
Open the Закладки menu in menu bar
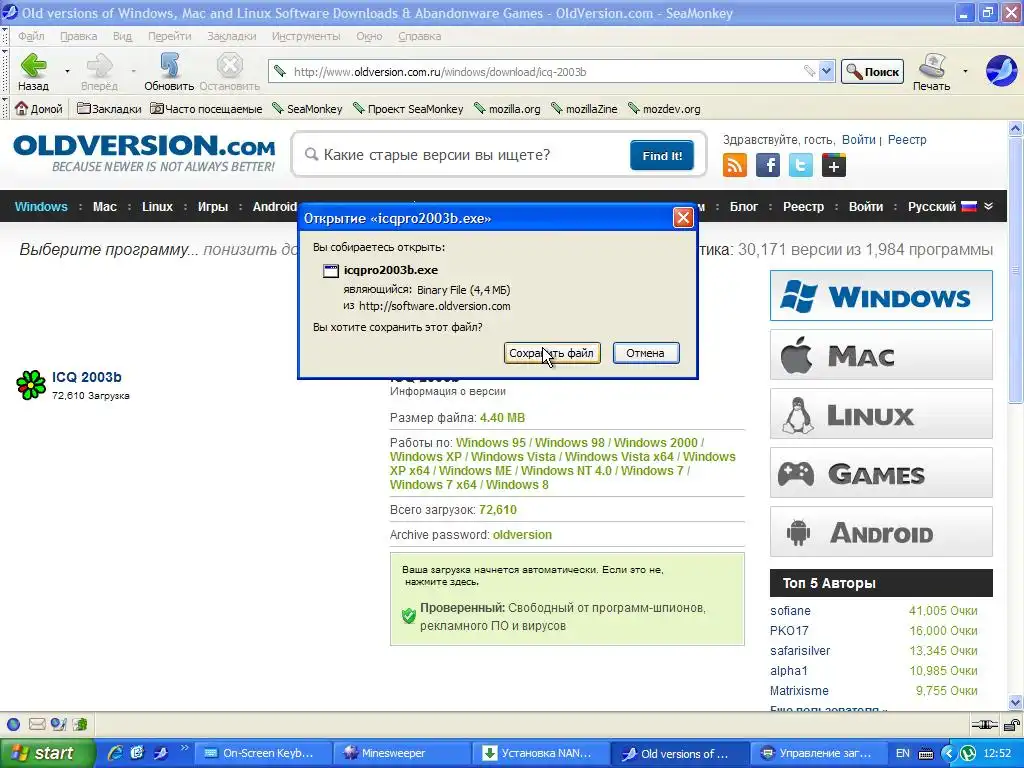tap(232, 36)
